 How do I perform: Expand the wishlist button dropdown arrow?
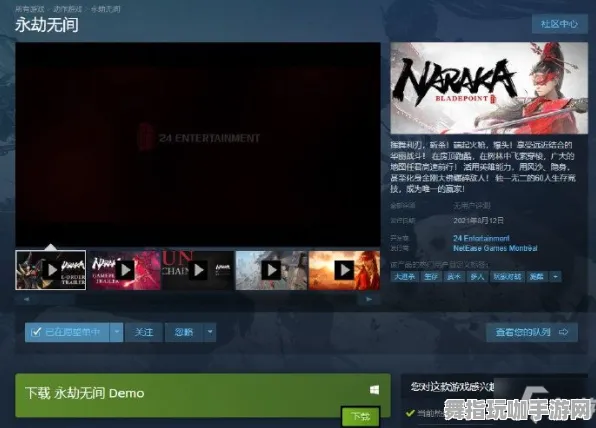click(117, 332)
